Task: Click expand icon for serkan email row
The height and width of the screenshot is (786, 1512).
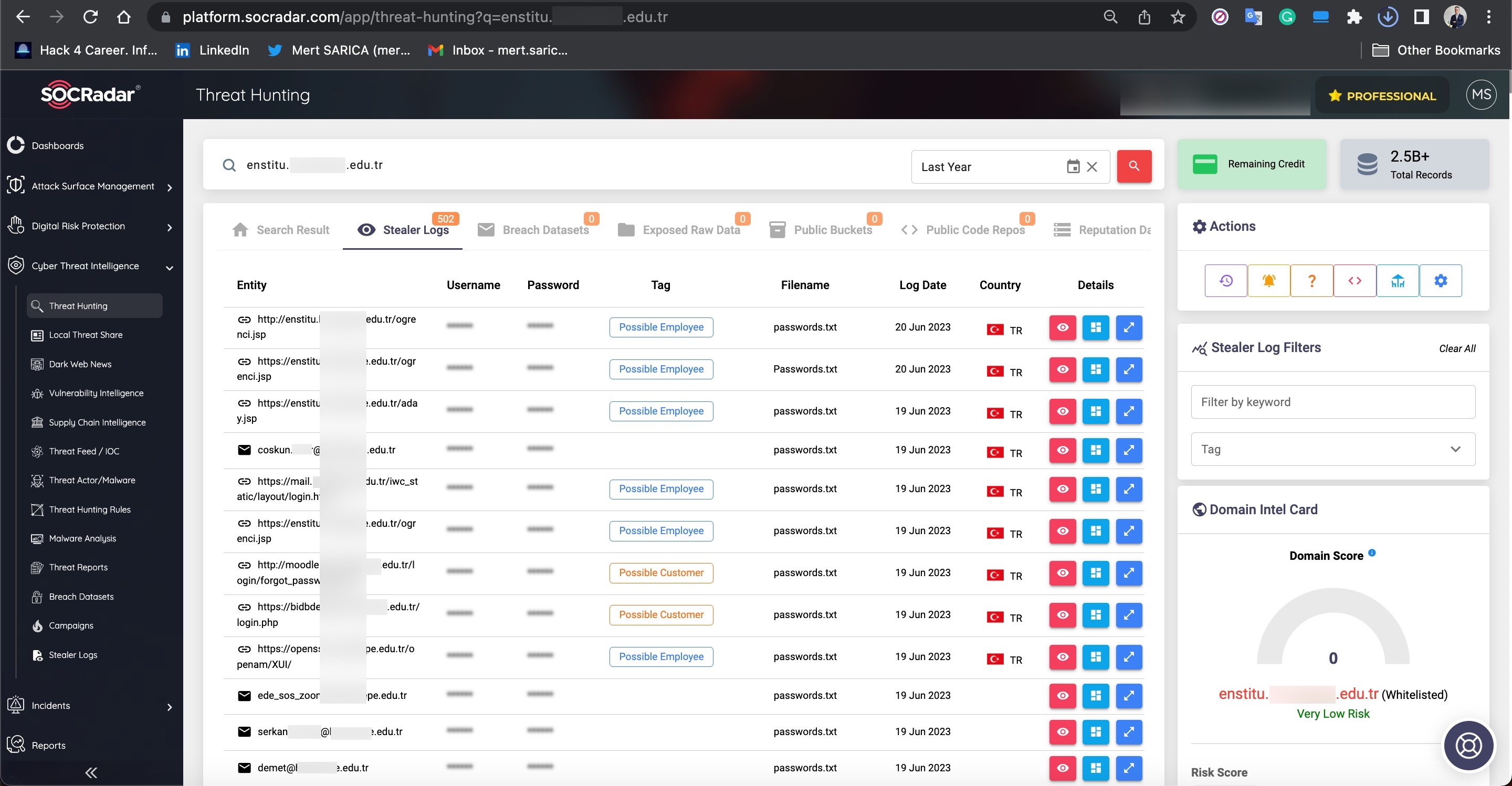Action: coord(1128,731)
